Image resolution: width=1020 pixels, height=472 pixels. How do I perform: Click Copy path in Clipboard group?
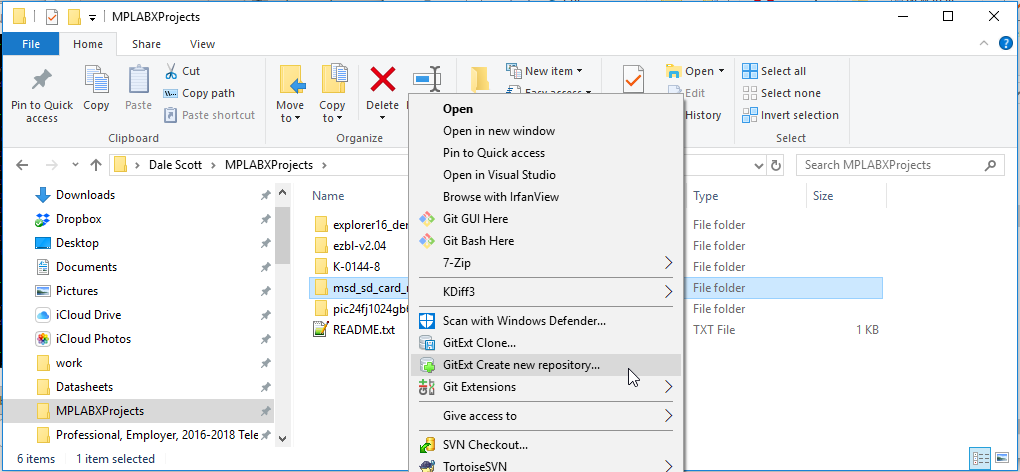click(199, 93)
